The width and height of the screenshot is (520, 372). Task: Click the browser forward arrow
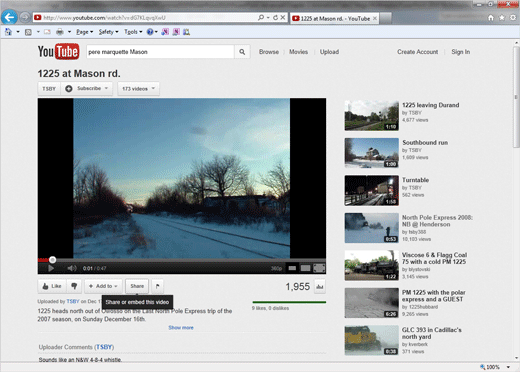[x=25, y=17]
